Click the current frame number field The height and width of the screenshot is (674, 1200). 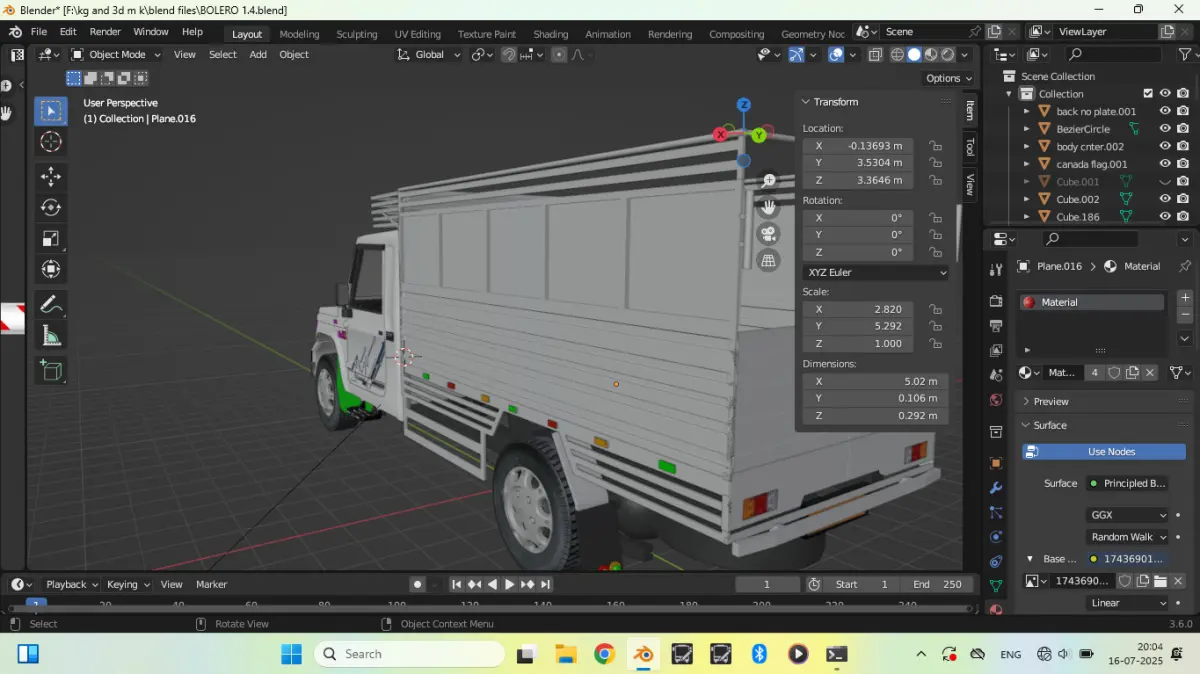[x=768, y=584]
